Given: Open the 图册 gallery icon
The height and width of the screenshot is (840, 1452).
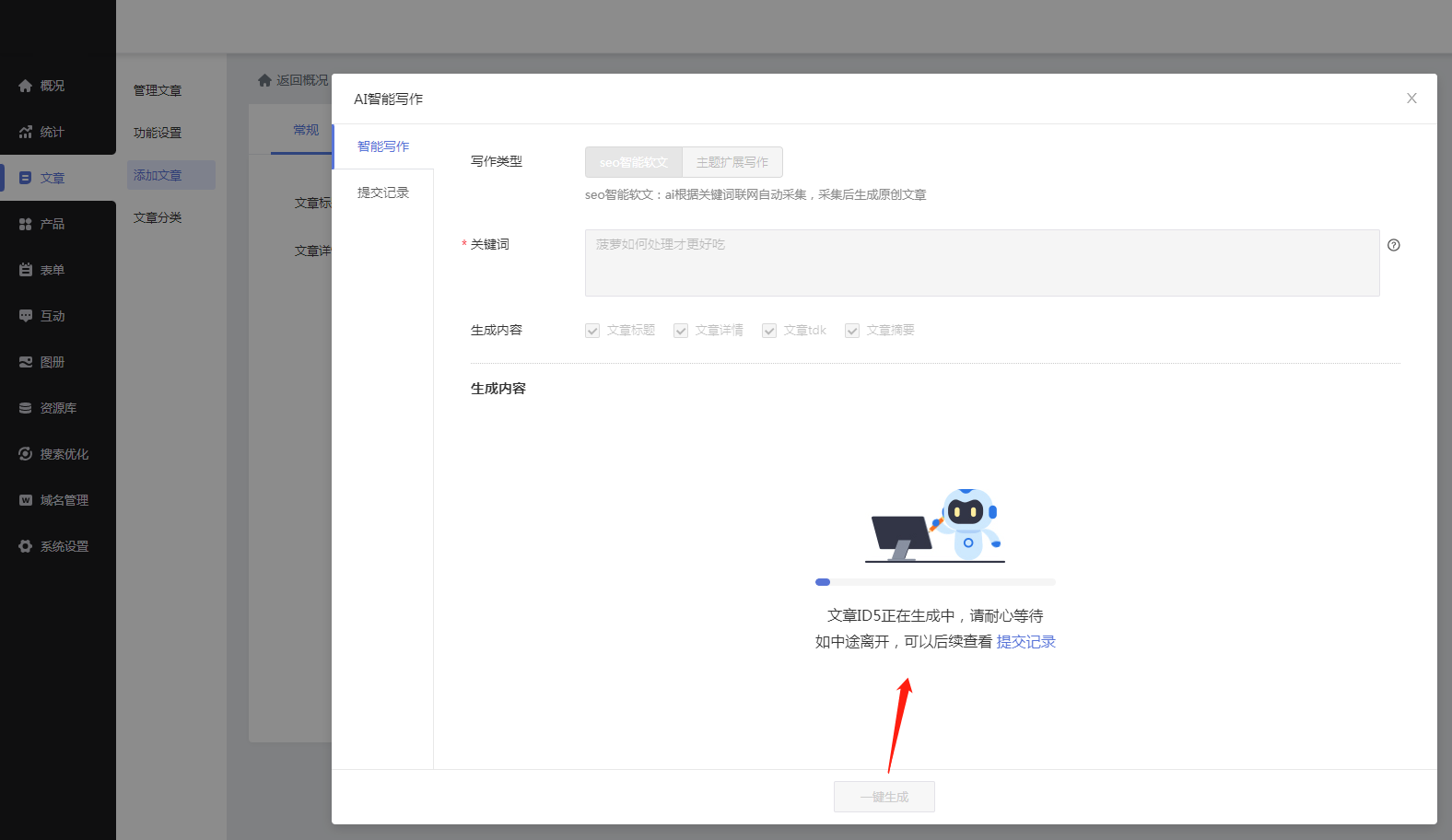Looking at the screenshot, I should click(26, 362).
